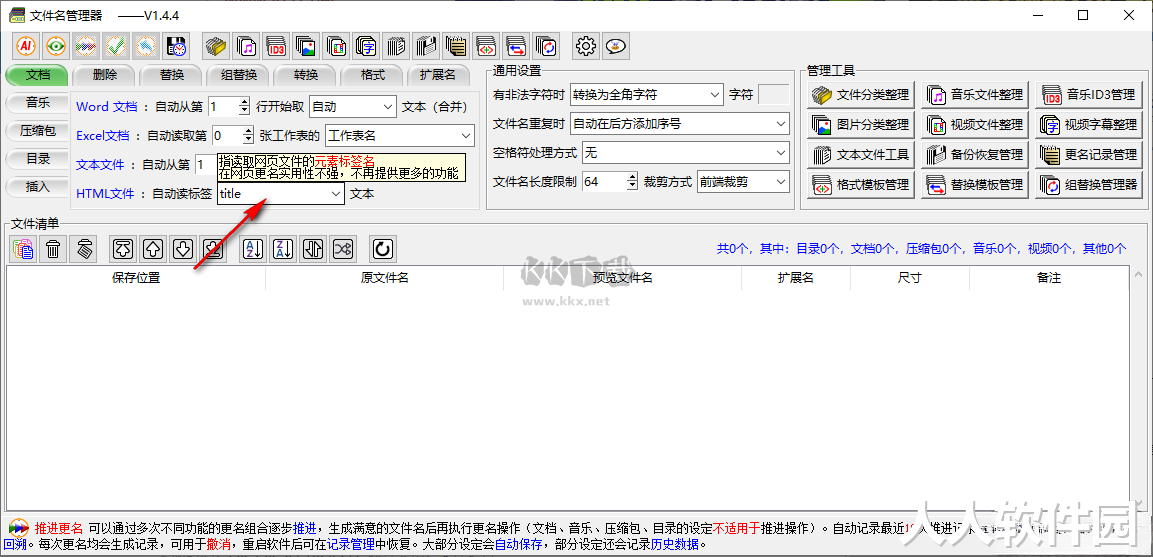This screenshot has height=557, width=1153.
Task: Open the Word 行开始取 dropdown showing 自动
Action: [353, 107]
